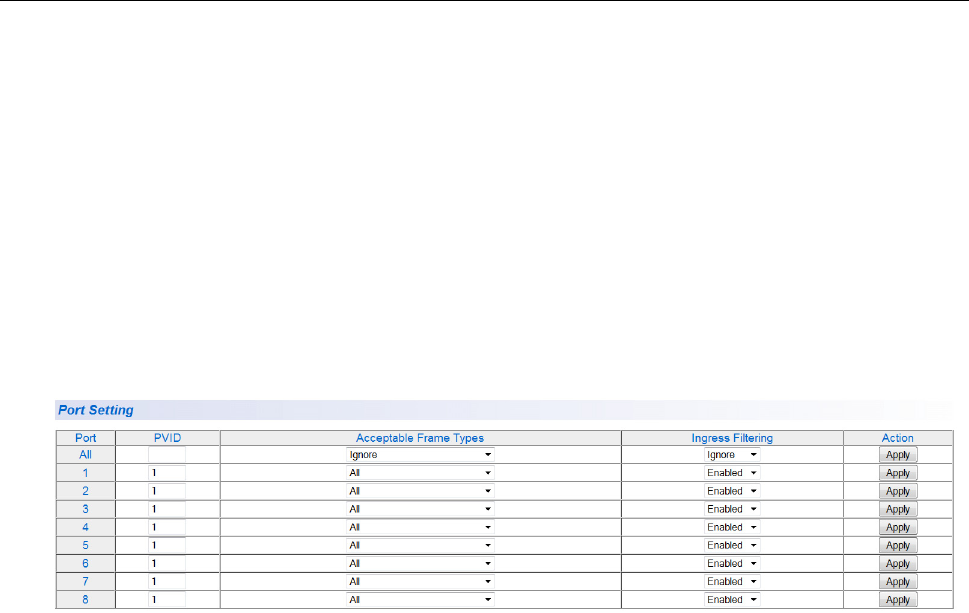Click Apply button for port 1
Screen dimensions: 969x613
(x=897, y=473)
